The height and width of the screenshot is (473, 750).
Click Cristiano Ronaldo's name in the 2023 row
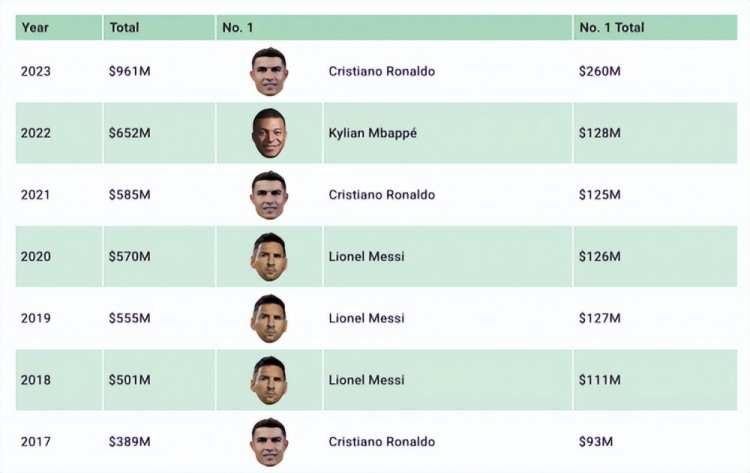pos(381,72)
